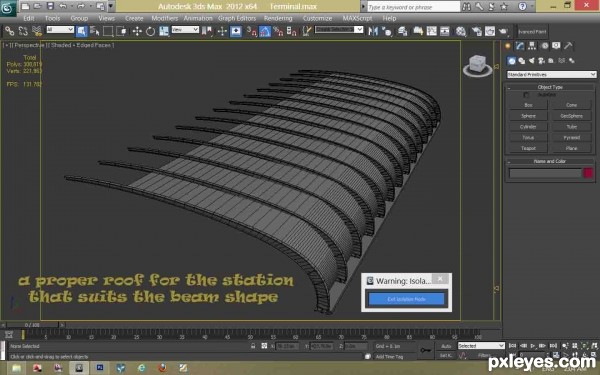Click the Rectangular Selection Region icon
This screenshot has height=375, width=600.
coord(108,31)
